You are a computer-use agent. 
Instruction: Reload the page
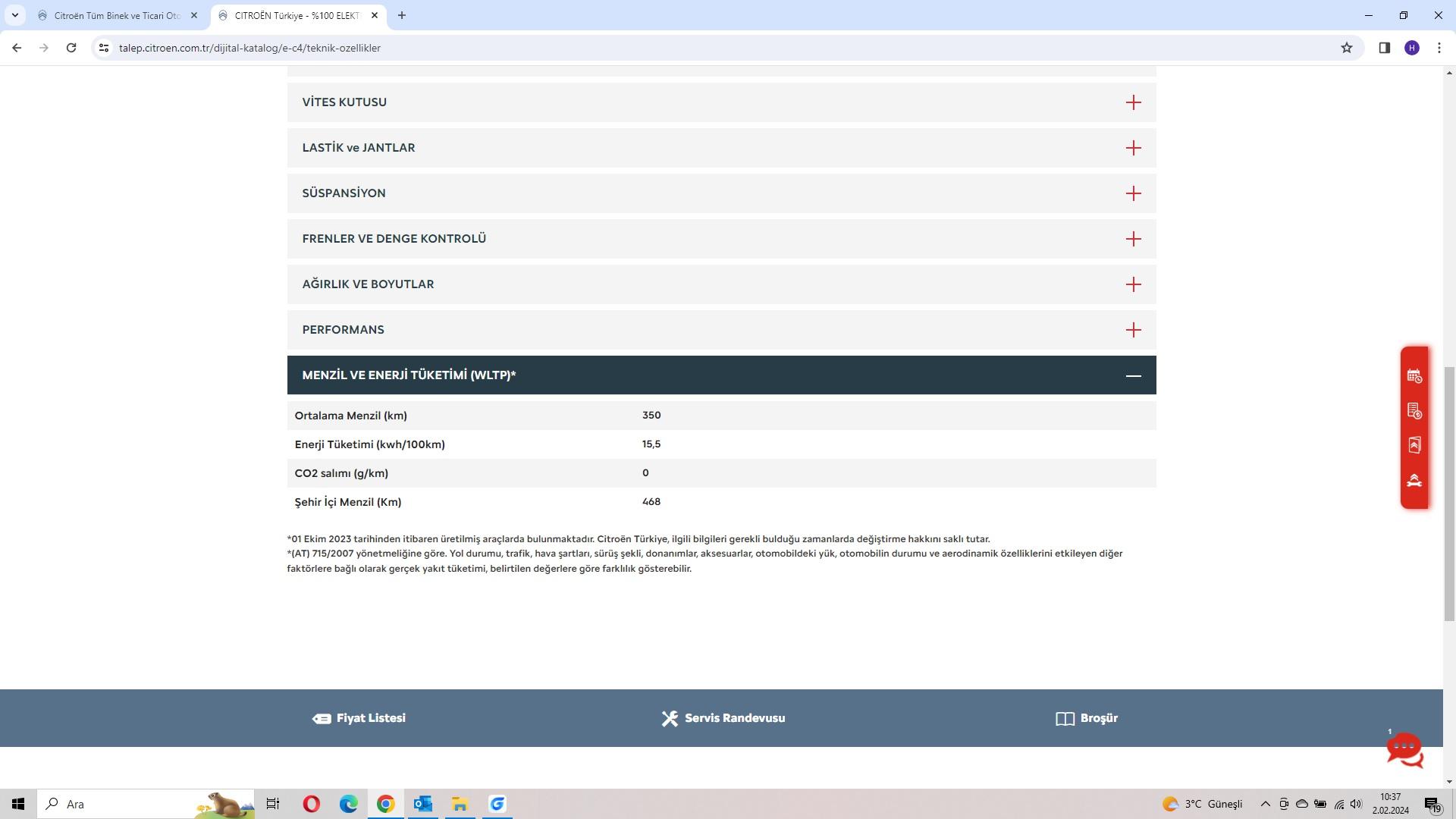(71, 48)
